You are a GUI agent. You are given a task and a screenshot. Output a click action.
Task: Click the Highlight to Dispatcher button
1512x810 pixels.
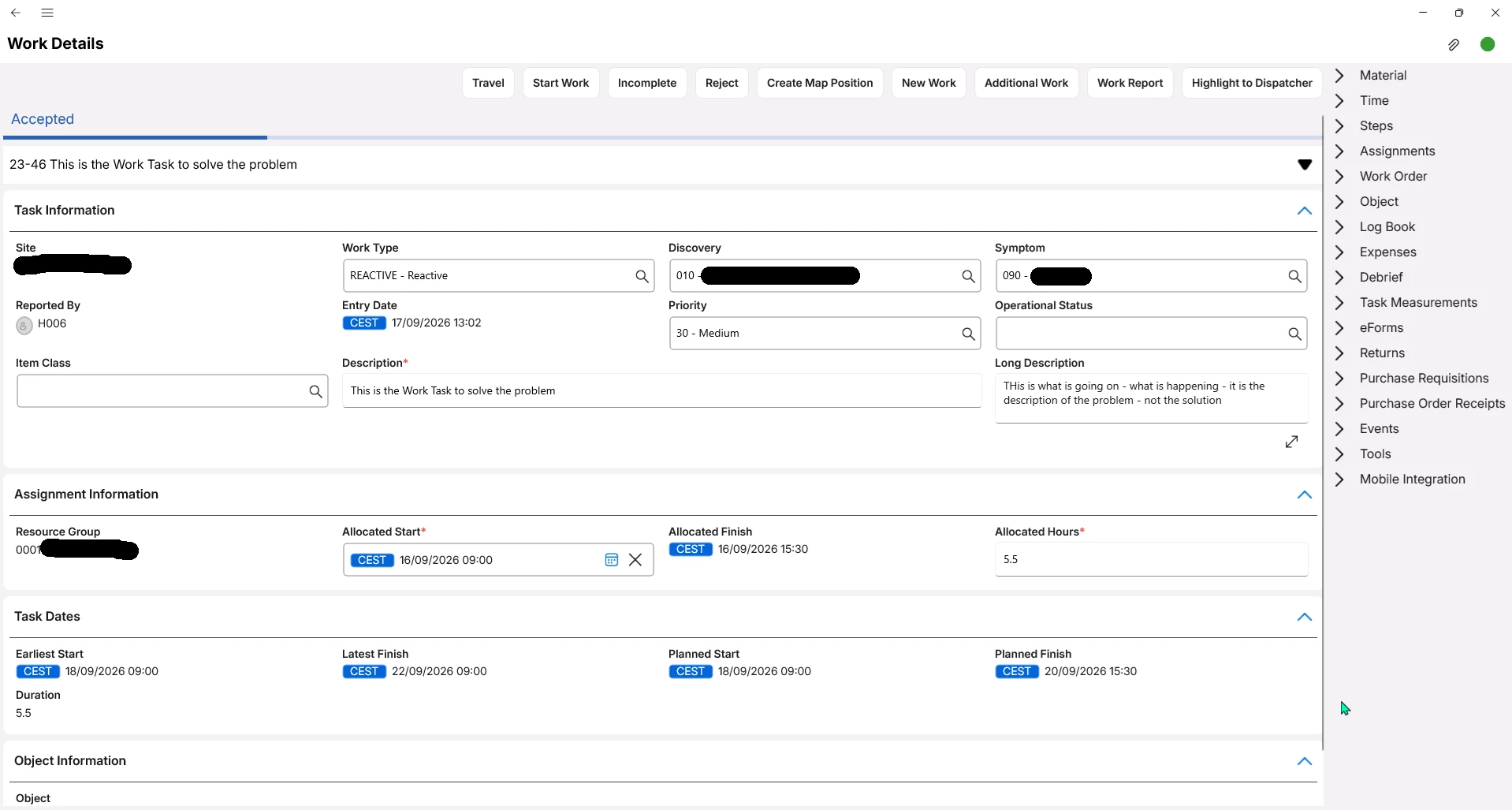pyautogui.click(x=1252, y=83)
